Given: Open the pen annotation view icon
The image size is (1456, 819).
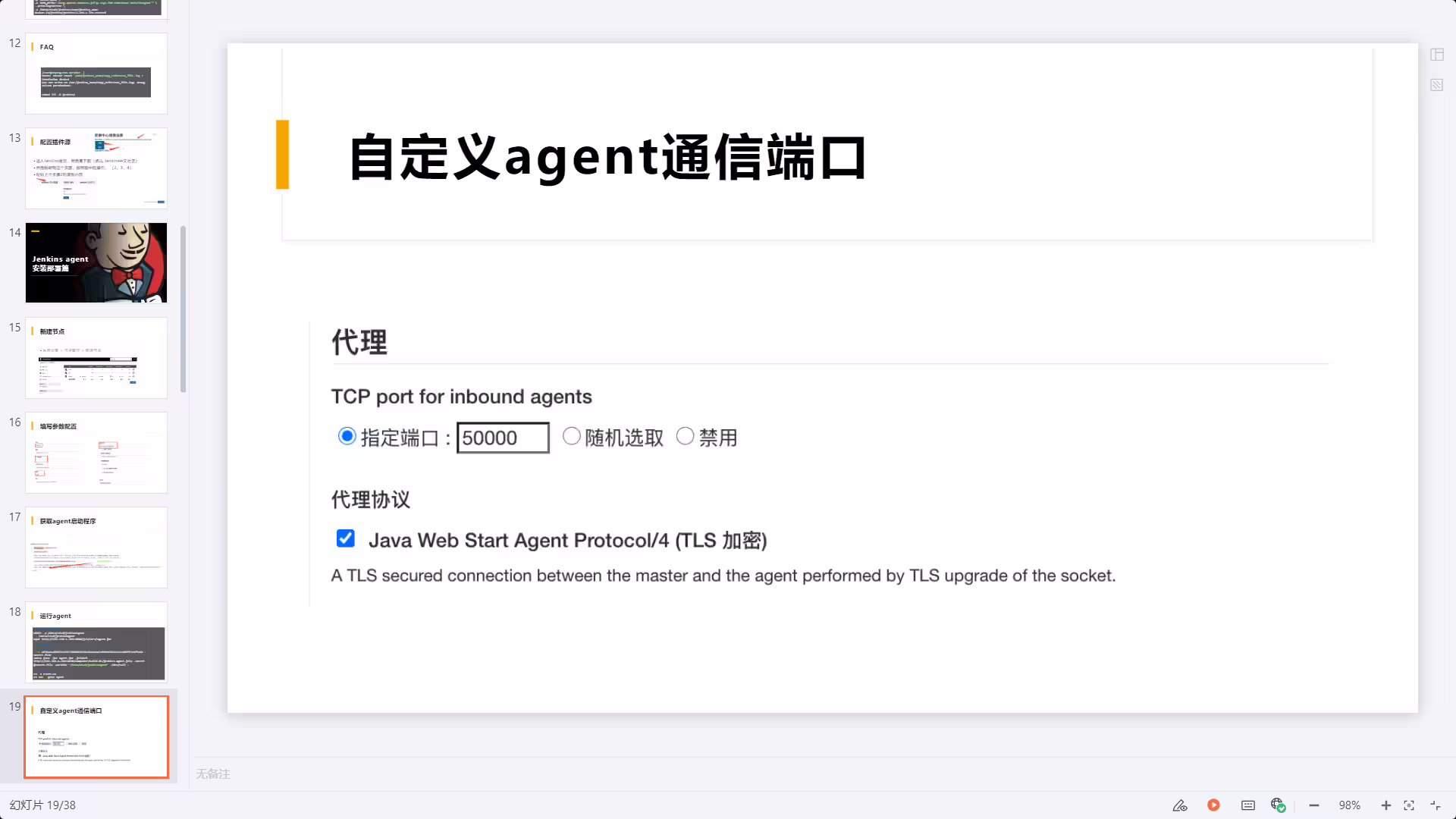Looking at the screenshot, I should pos(1180,805).
